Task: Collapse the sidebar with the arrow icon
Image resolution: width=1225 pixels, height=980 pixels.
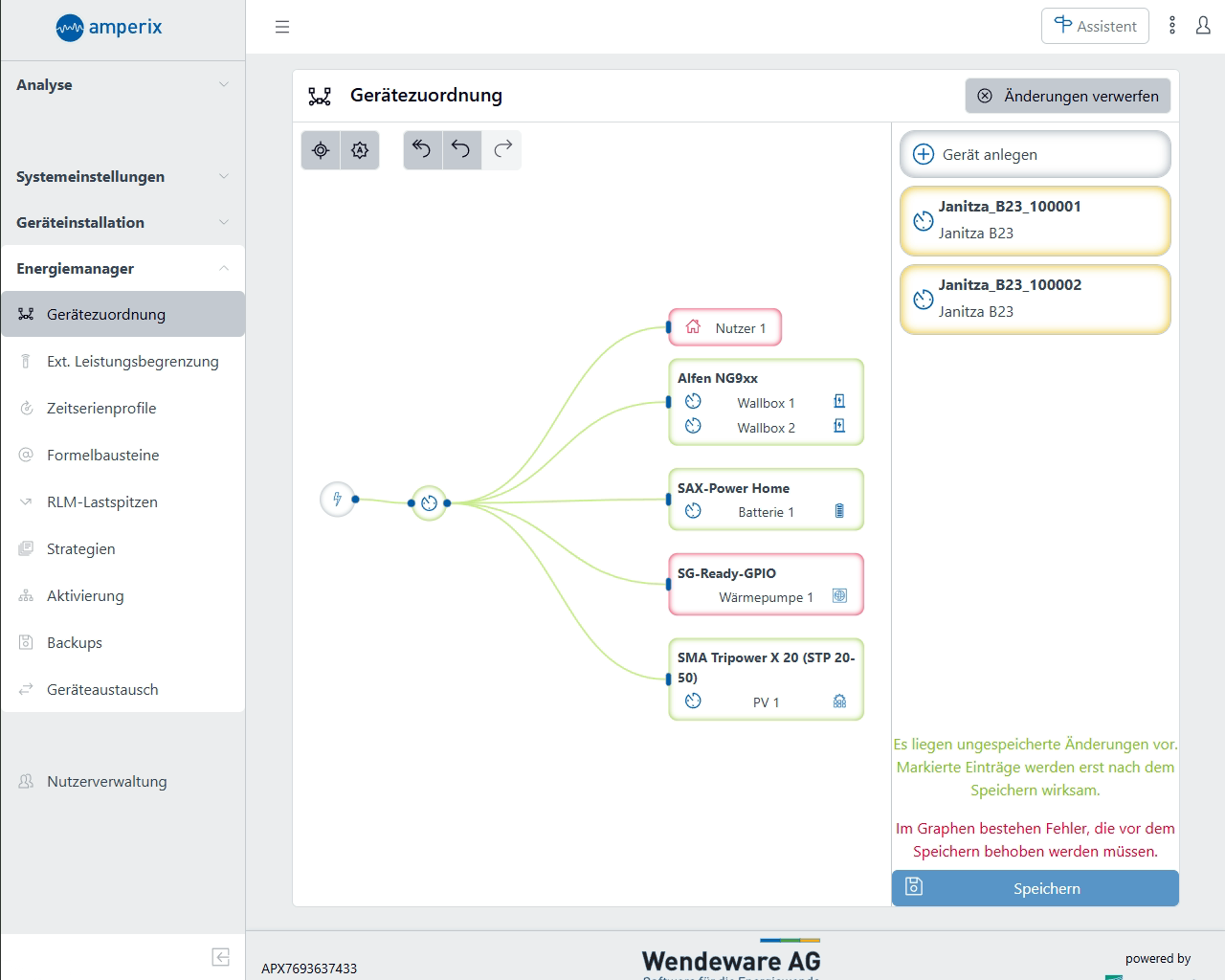Action: (221, 957)
